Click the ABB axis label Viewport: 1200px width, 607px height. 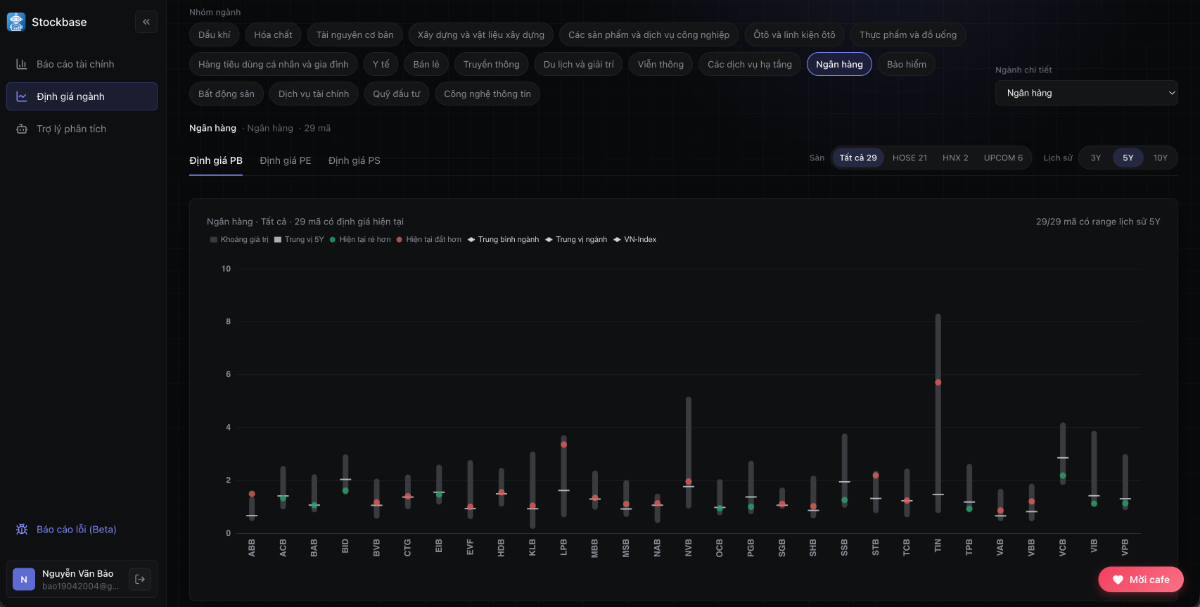252,546
